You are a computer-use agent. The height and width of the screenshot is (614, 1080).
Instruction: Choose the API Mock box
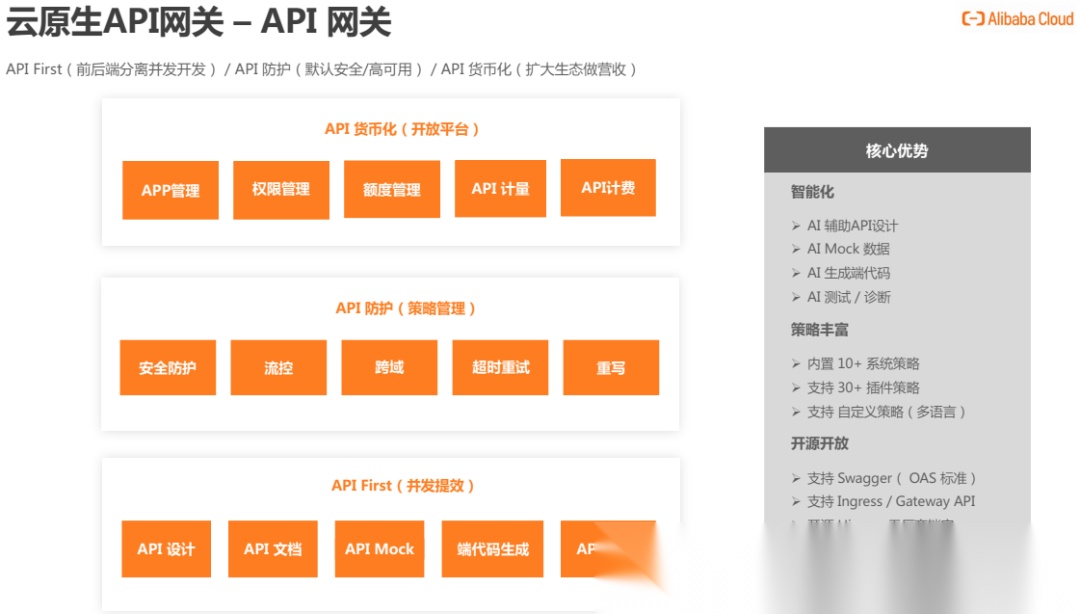point(380,549)
